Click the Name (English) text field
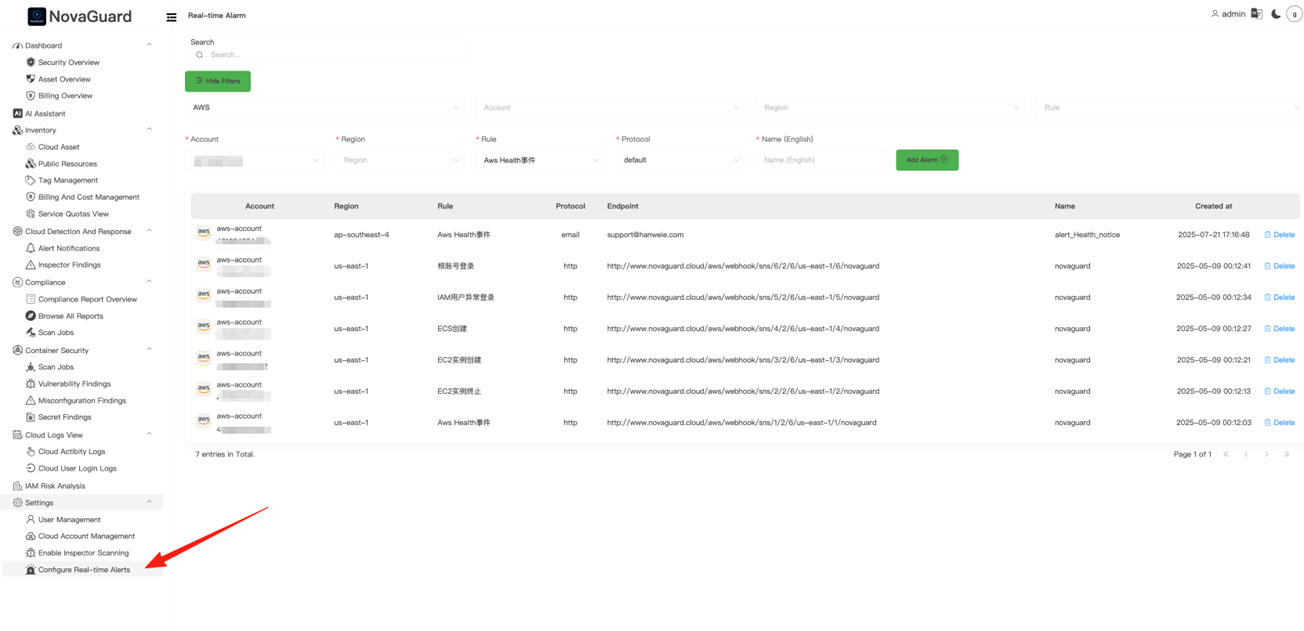Viewport: 1304px width, 631px height. point(820,160)
